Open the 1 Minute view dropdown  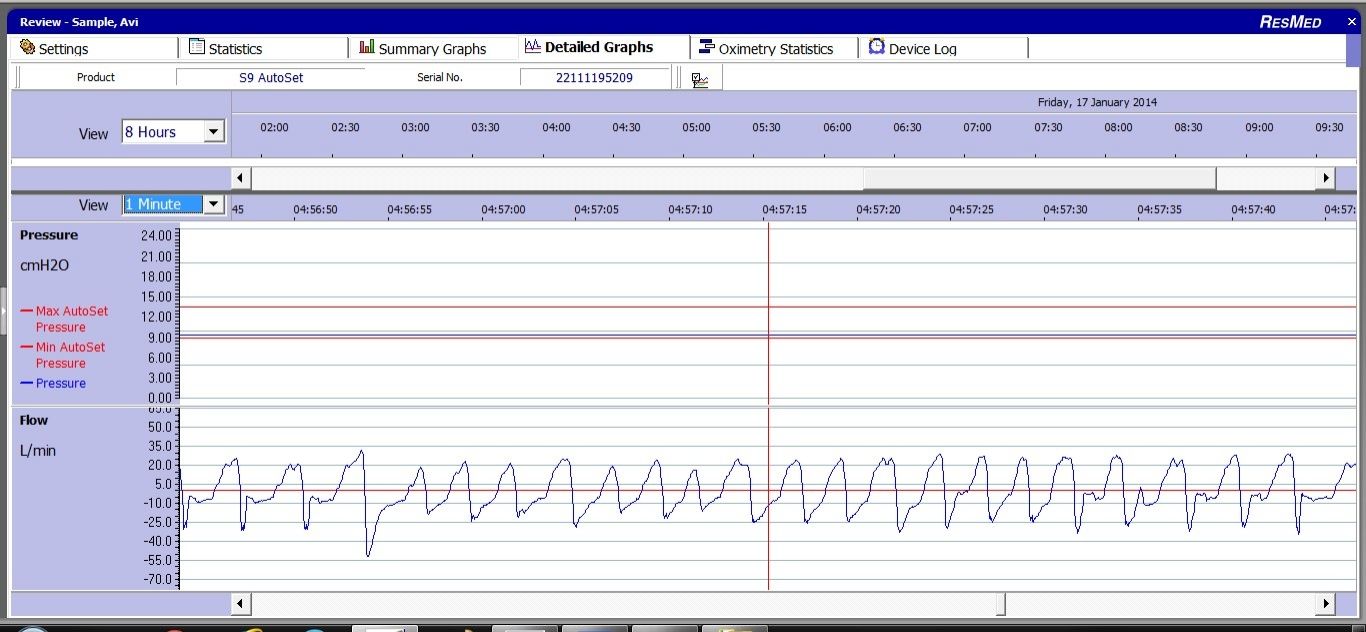pos(213,204)
